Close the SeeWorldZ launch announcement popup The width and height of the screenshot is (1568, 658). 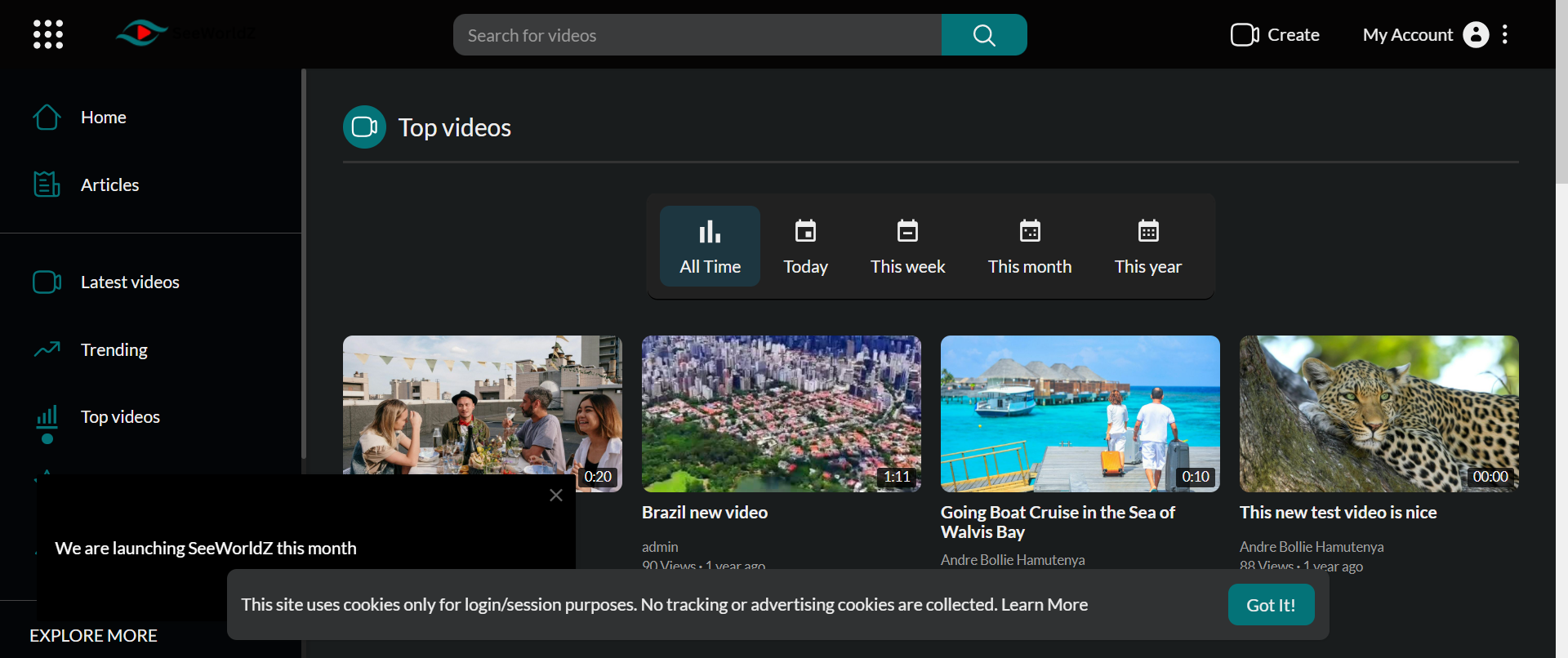[x=556, y=496]
